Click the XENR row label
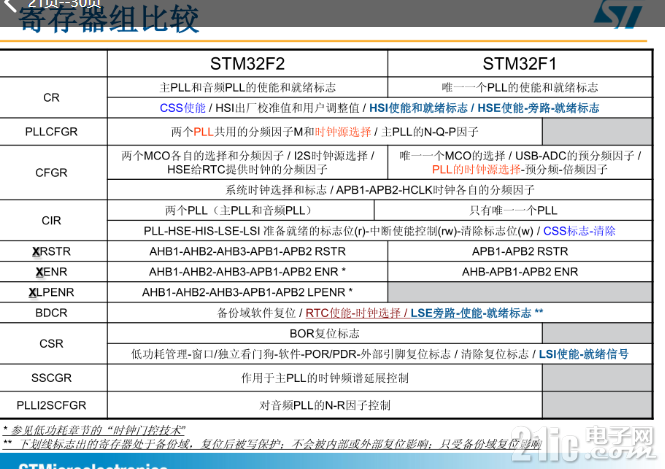Image resolution: width=665 pixels, height=469 pixels. click(51, 272)
